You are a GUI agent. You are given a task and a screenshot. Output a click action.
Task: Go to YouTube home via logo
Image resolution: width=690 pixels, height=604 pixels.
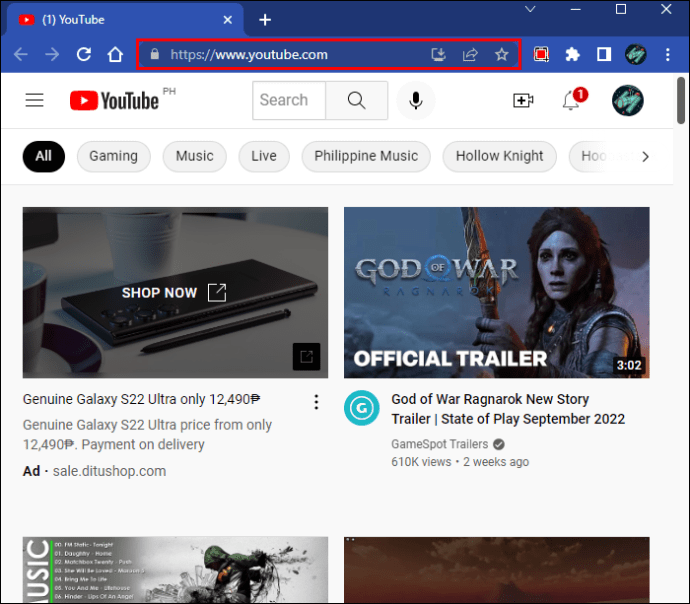point(114,100)
